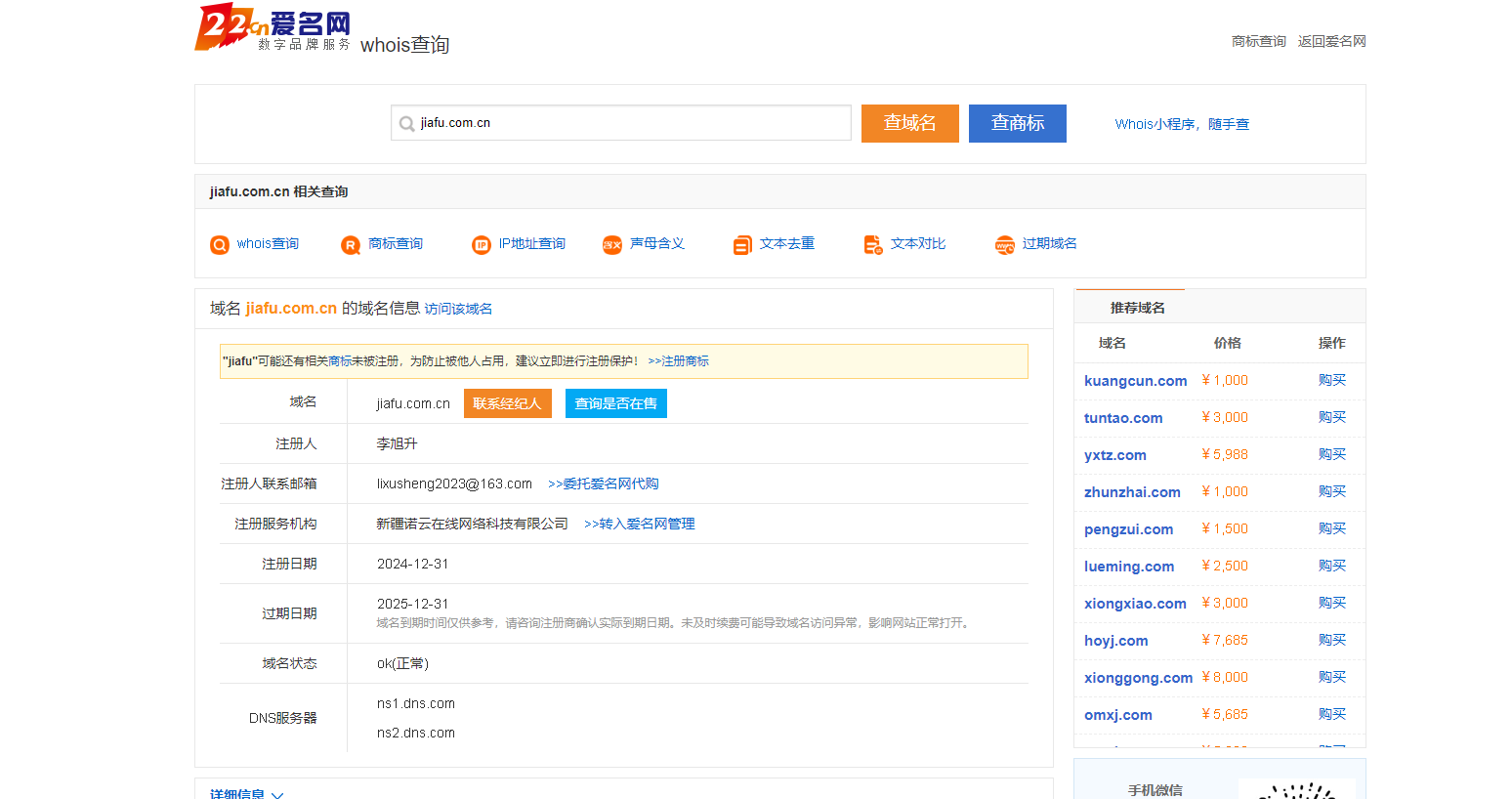The image size is (1512, 799).
Task: Click 购买 for yxtz.com
Action: pos(1332,454)
